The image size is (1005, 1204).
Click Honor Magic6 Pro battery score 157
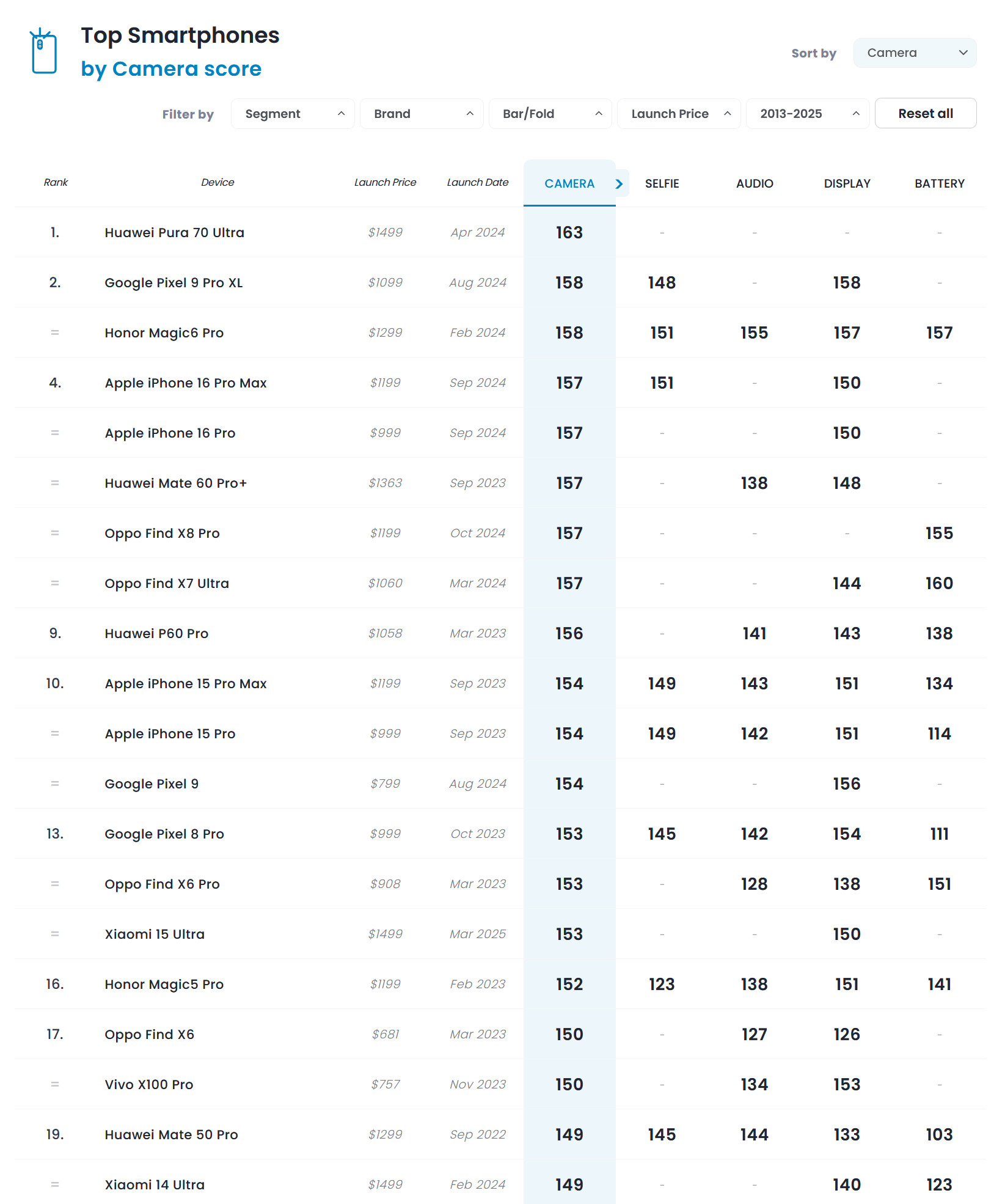pos(939,333)
